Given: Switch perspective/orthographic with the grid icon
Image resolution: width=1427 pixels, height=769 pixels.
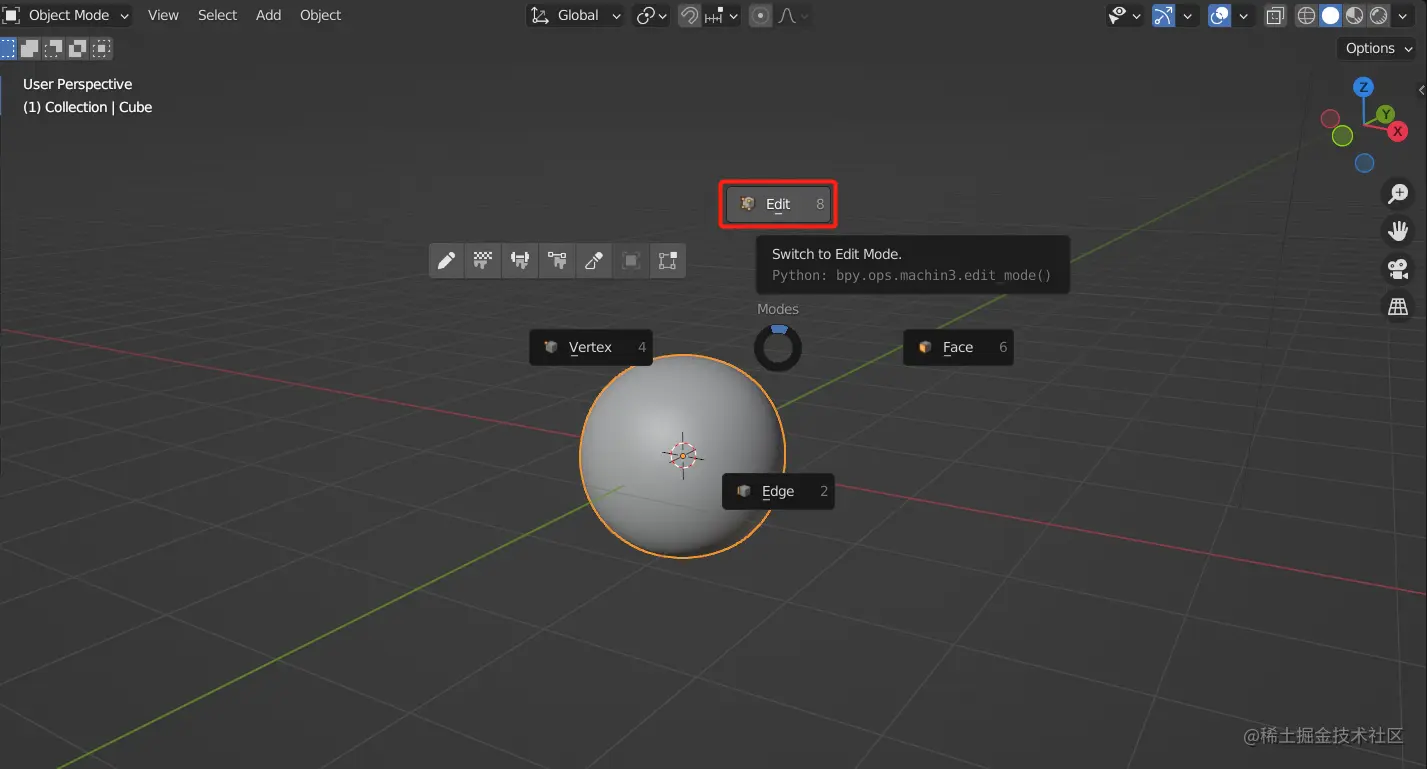Looking at the screenshot, I should pyautogui.click(x=1399, y=306).
